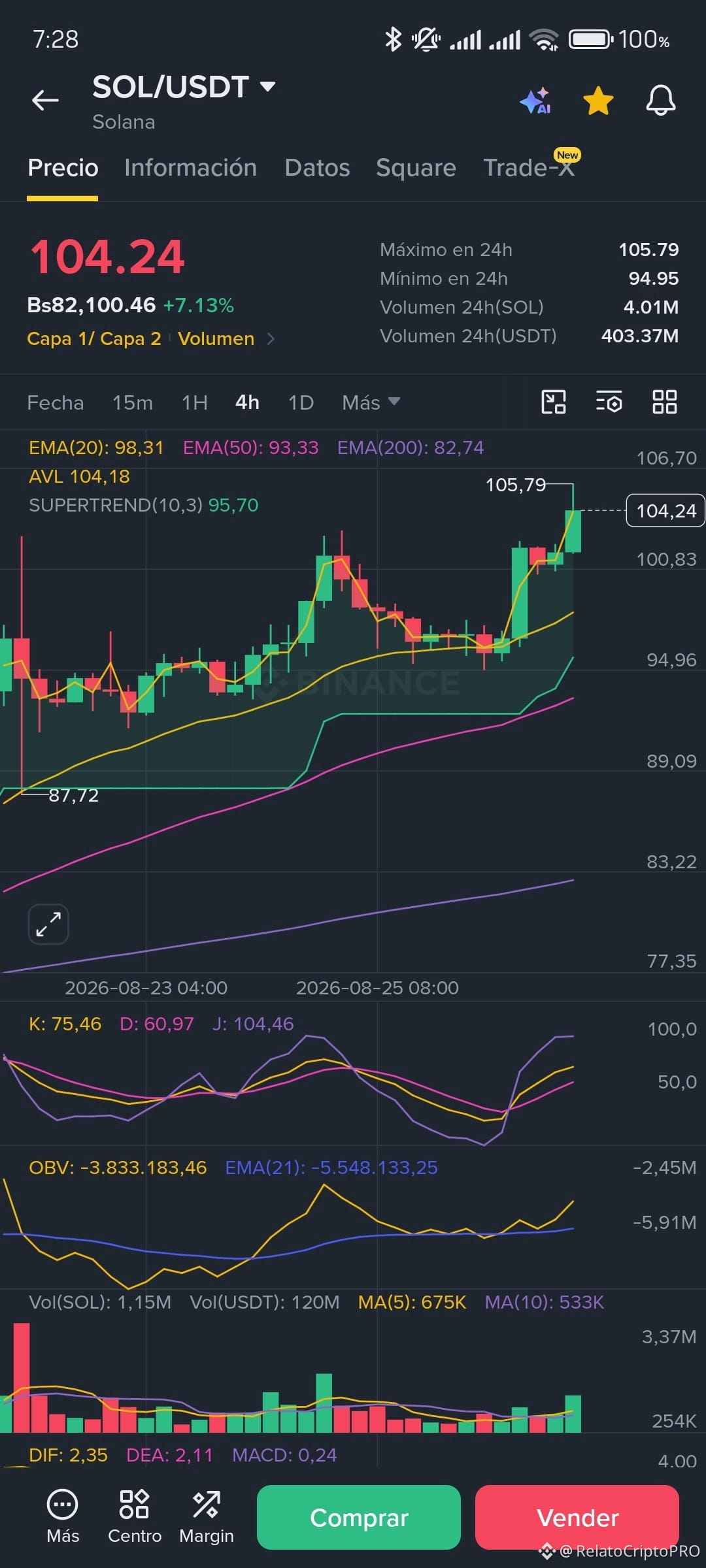Screen dimensions: 706x1568
Task: Tap the DIF: 2,35 MACD label
Action: (68, 1455)
